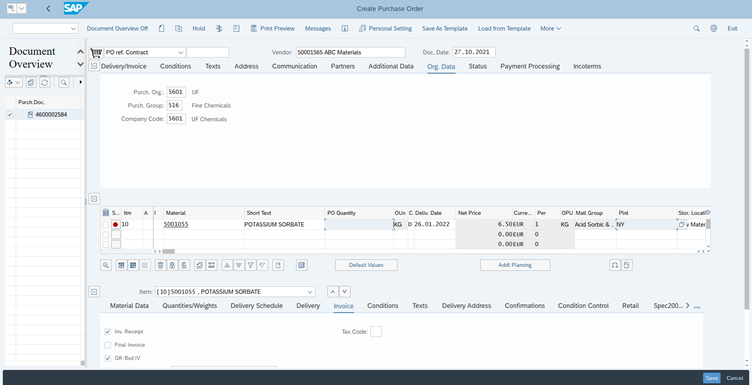Screen dimensions: 752x385
Task: Click the trash Delete item icon
Action: pos(161,265)
